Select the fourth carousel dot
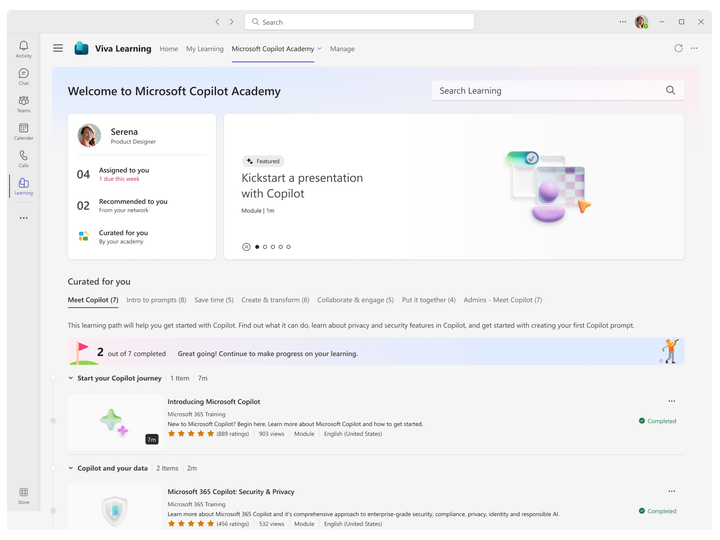720x540 pixels. [x=281, y=247]
